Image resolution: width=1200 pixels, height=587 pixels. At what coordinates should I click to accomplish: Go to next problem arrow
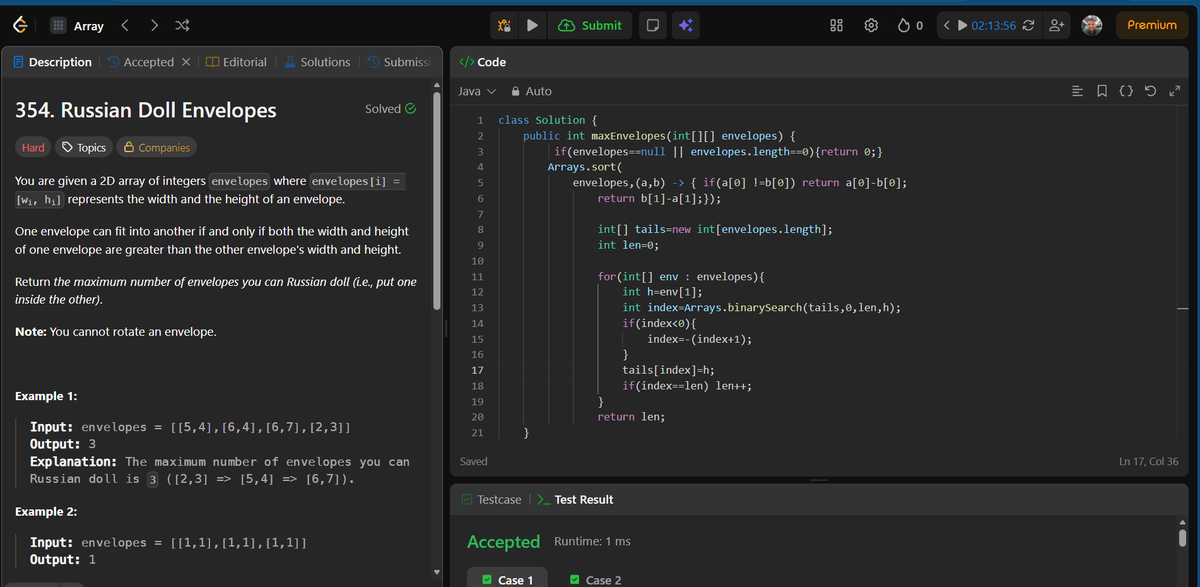153,26
